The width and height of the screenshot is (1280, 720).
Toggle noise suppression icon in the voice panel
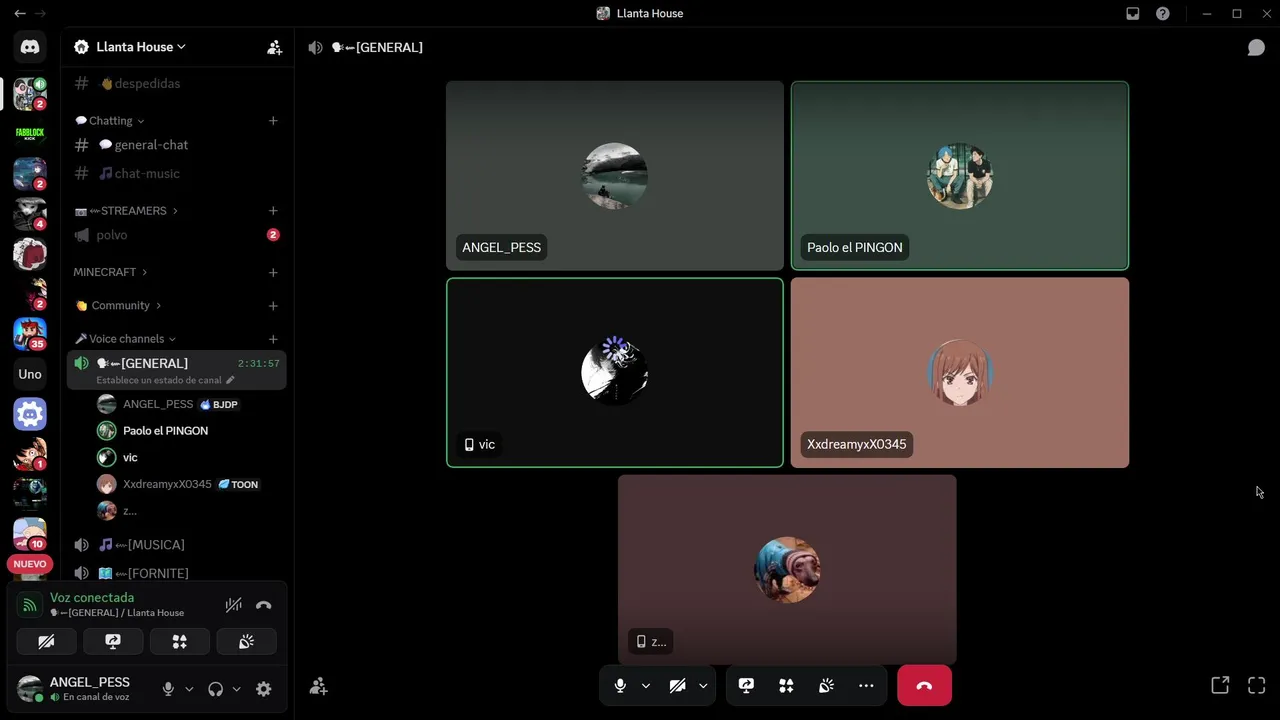point(233,605)
